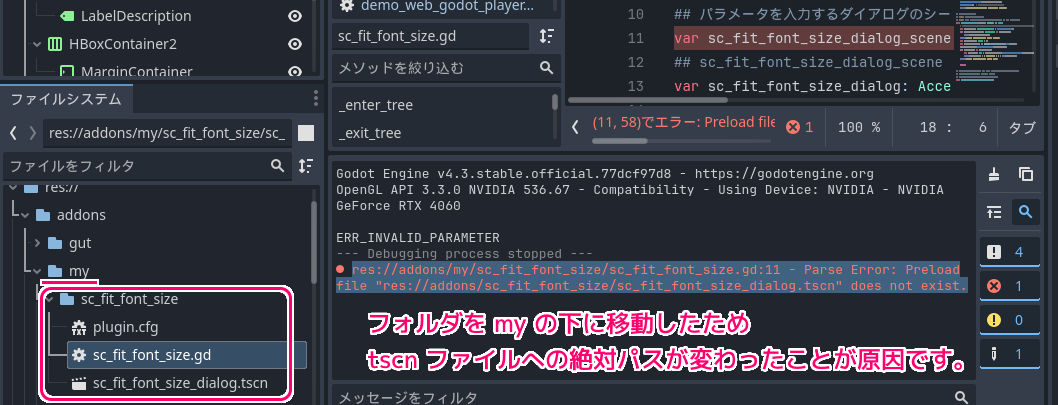Toggle warning messages filter showing 0
The height and width of the screenshot is (405, 1058).
click(x=1009, y=320)
